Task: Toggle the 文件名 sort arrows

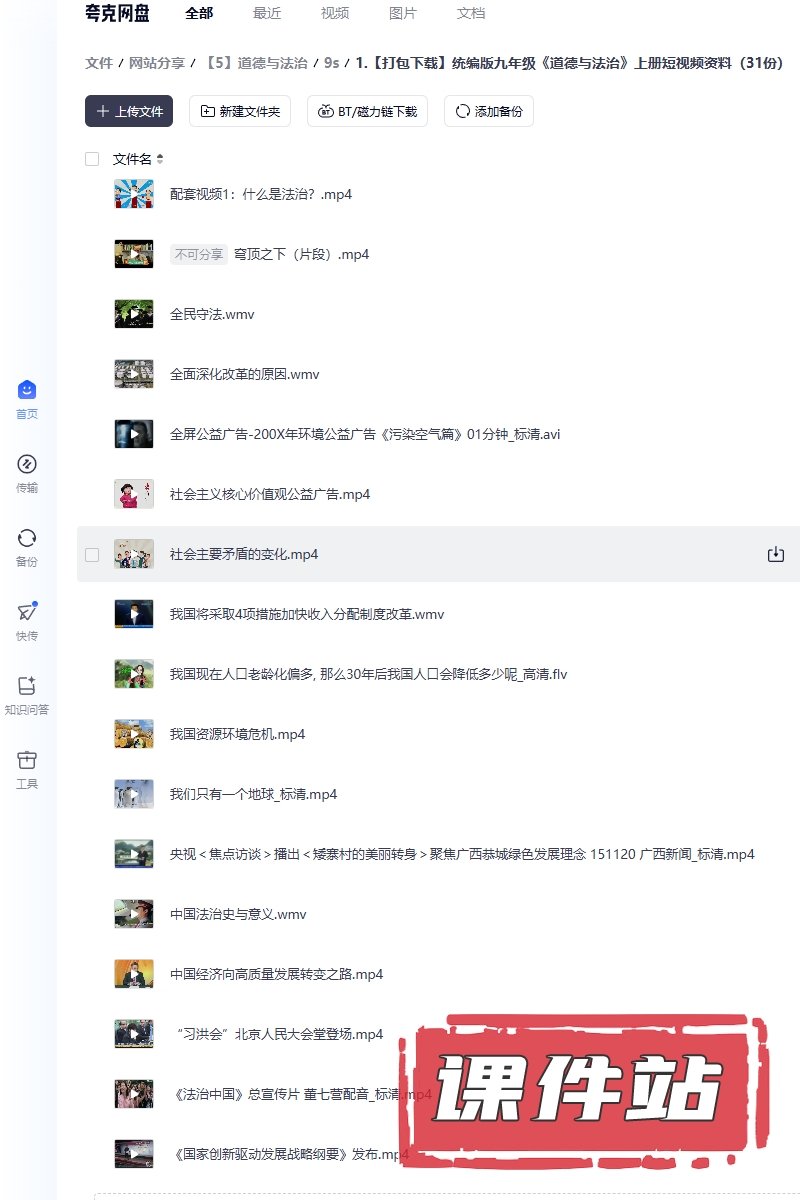Action: [160, 159]
